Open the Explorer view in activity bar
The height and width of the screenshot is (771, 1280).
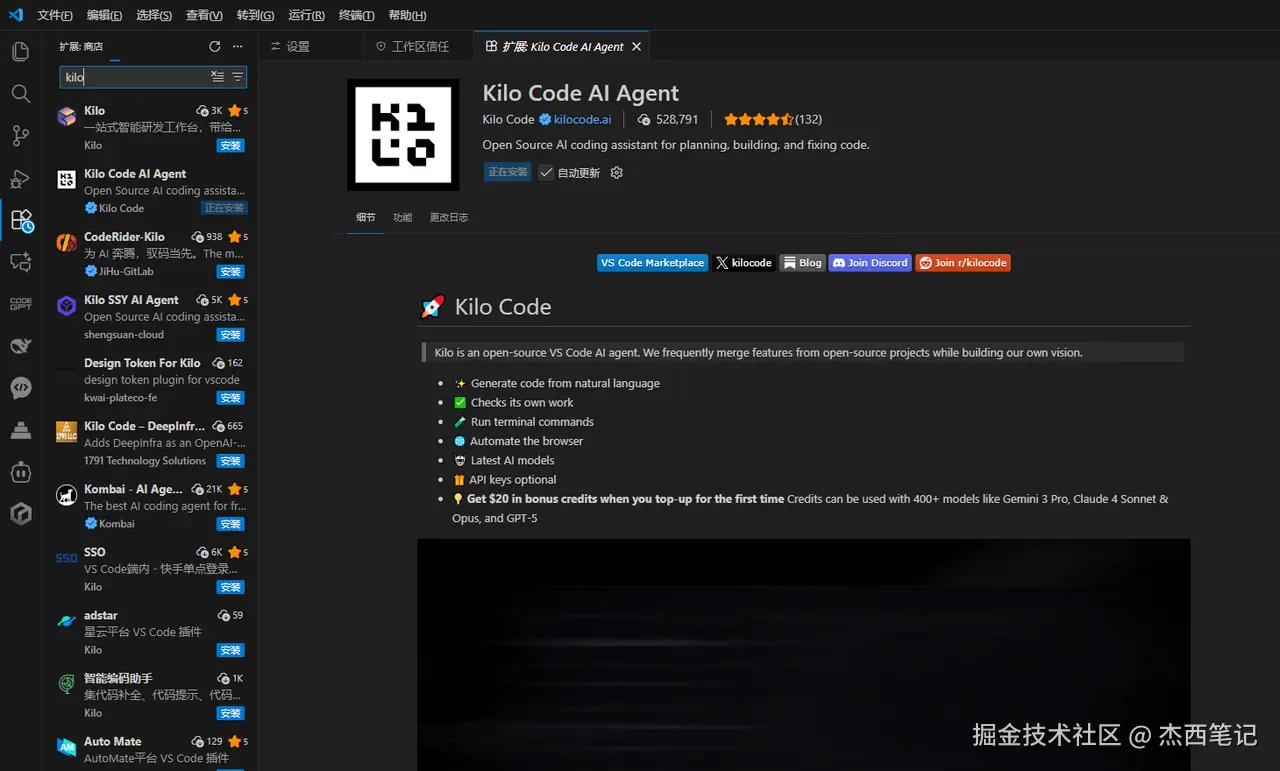20,52
